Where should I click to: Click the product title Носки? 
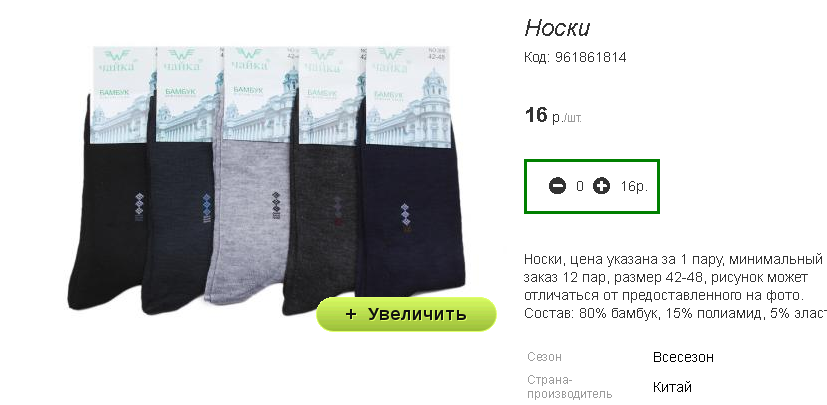click(557, 28)
